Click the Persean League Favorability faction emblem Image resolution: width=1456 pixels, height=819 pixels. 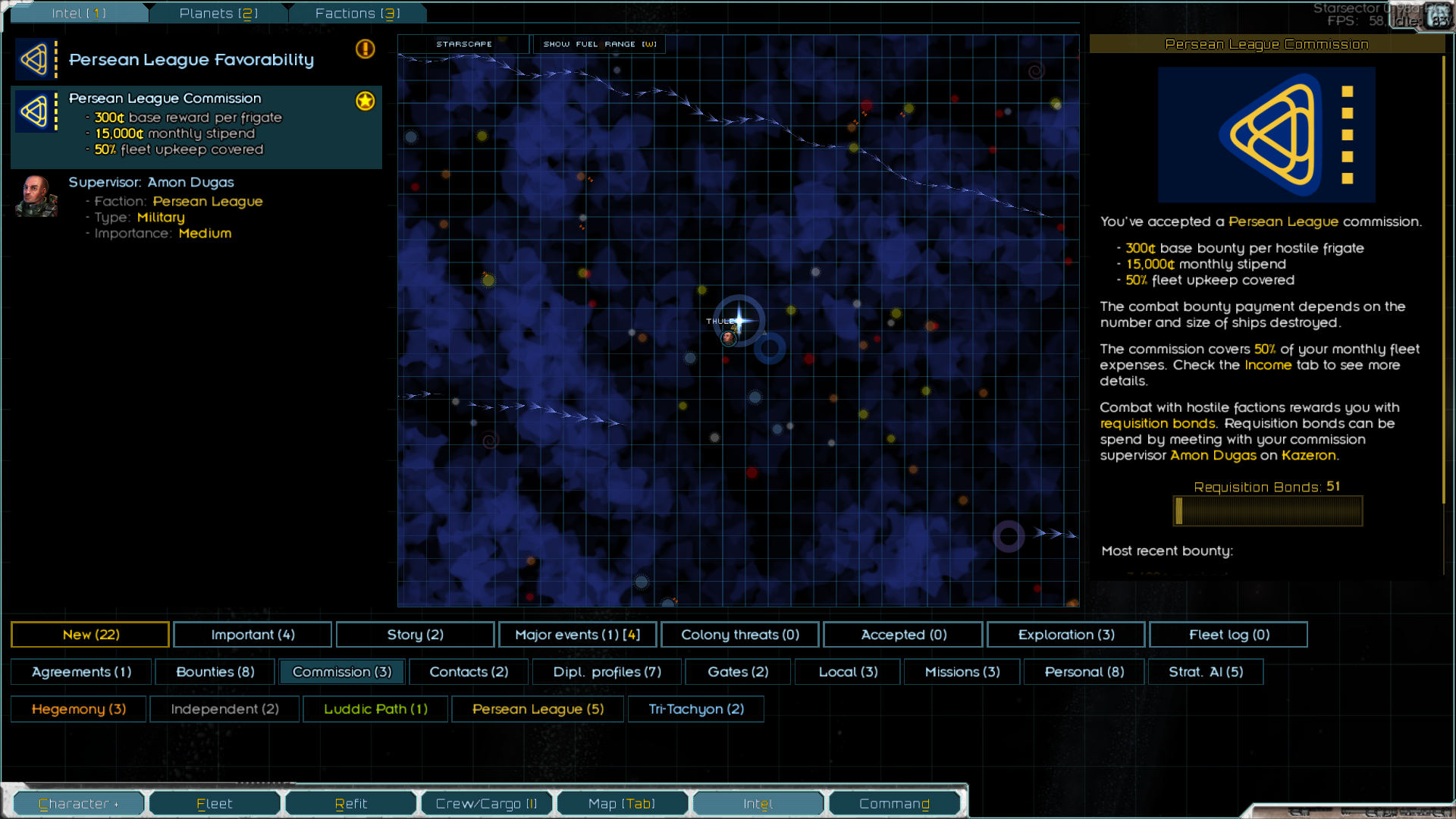pos(36,59)
